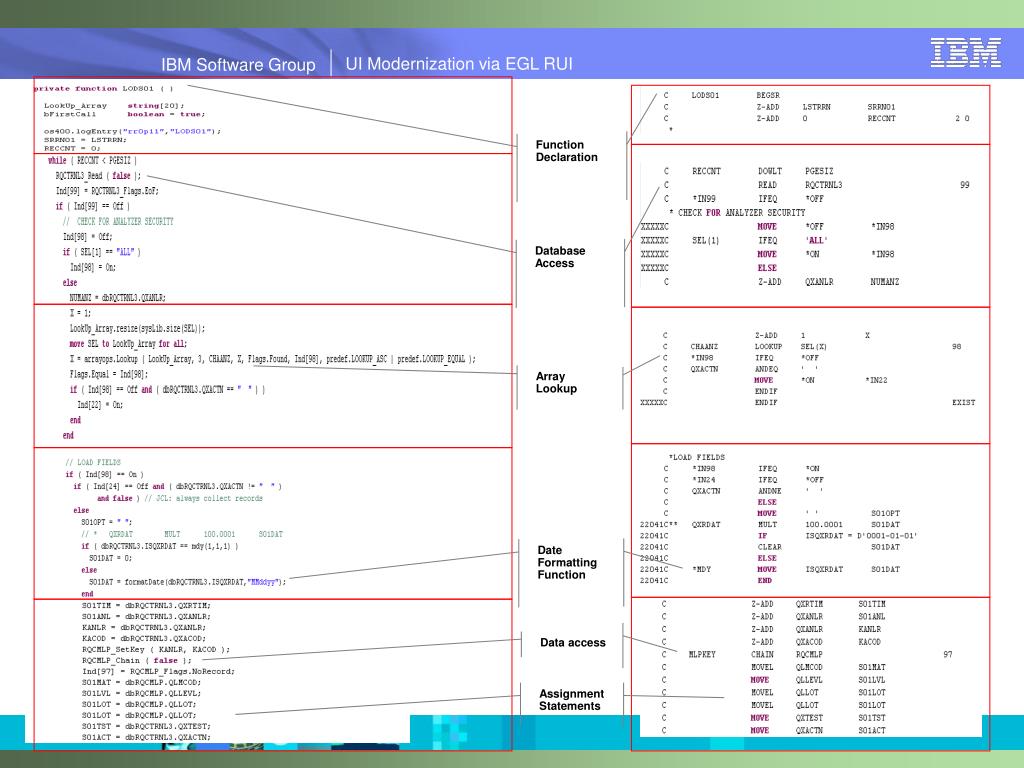Click the 'RQCTRNL3_Read ( false );' call

tap(98, 176)
